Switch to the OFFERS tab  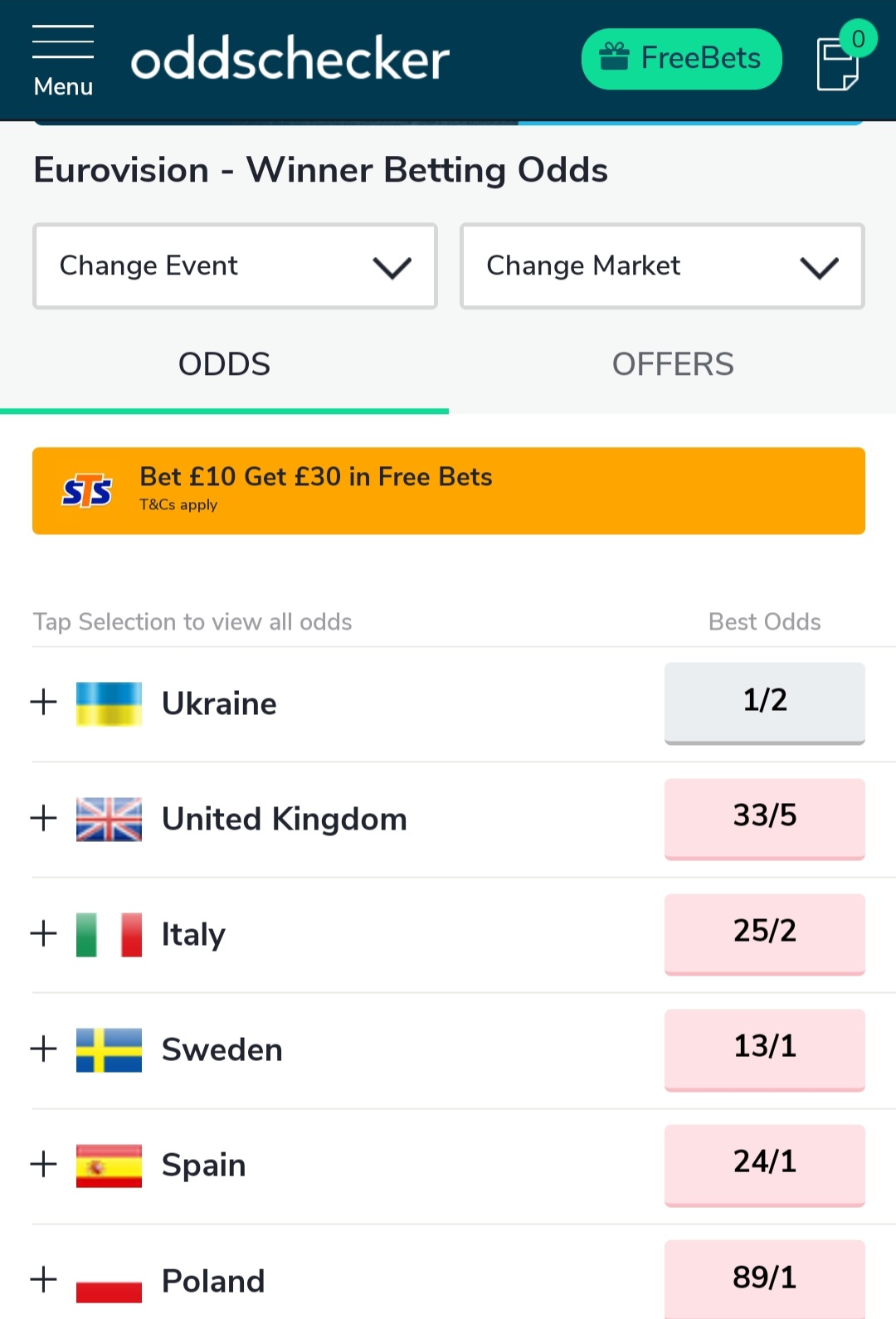tap(673, 365)
